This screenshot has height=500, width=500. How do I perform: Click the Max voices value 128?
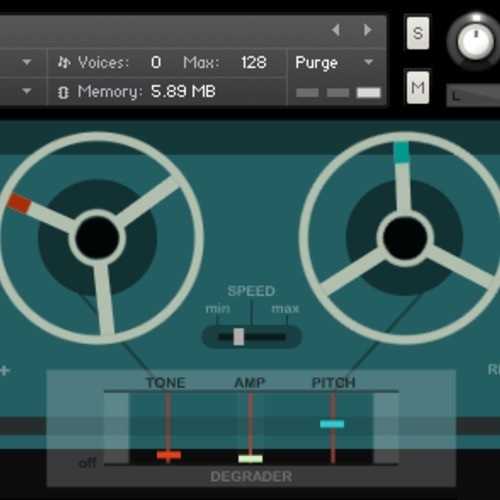[x=254, y=62]
